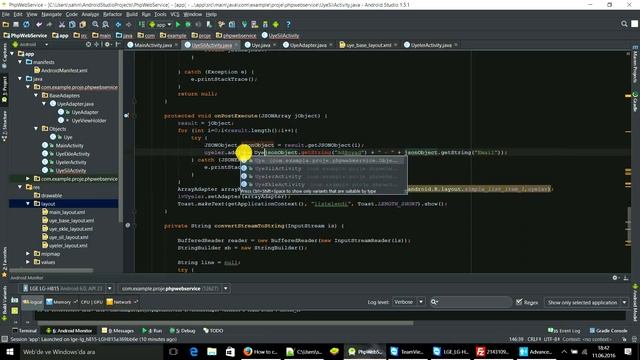
Task: Close the Uye.java tab
Action: [275, 45]
